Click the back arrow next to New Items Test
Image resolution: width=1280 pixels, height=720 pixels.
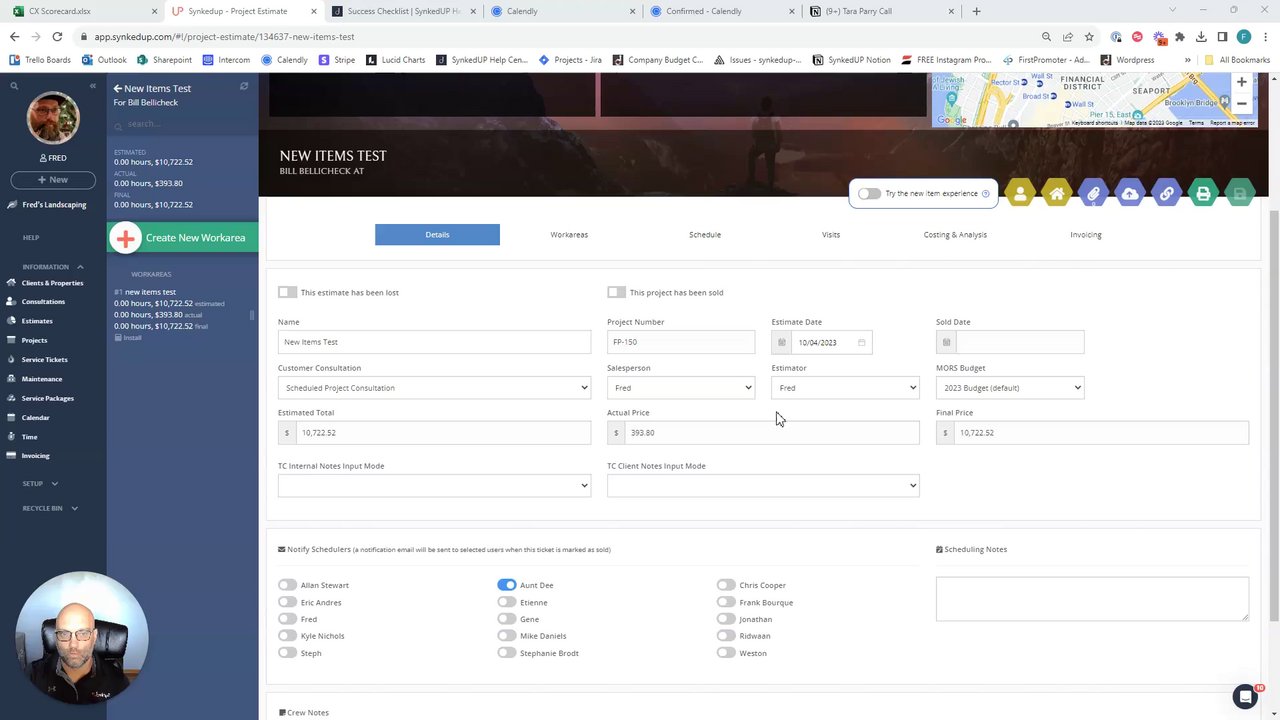[117, 88]
